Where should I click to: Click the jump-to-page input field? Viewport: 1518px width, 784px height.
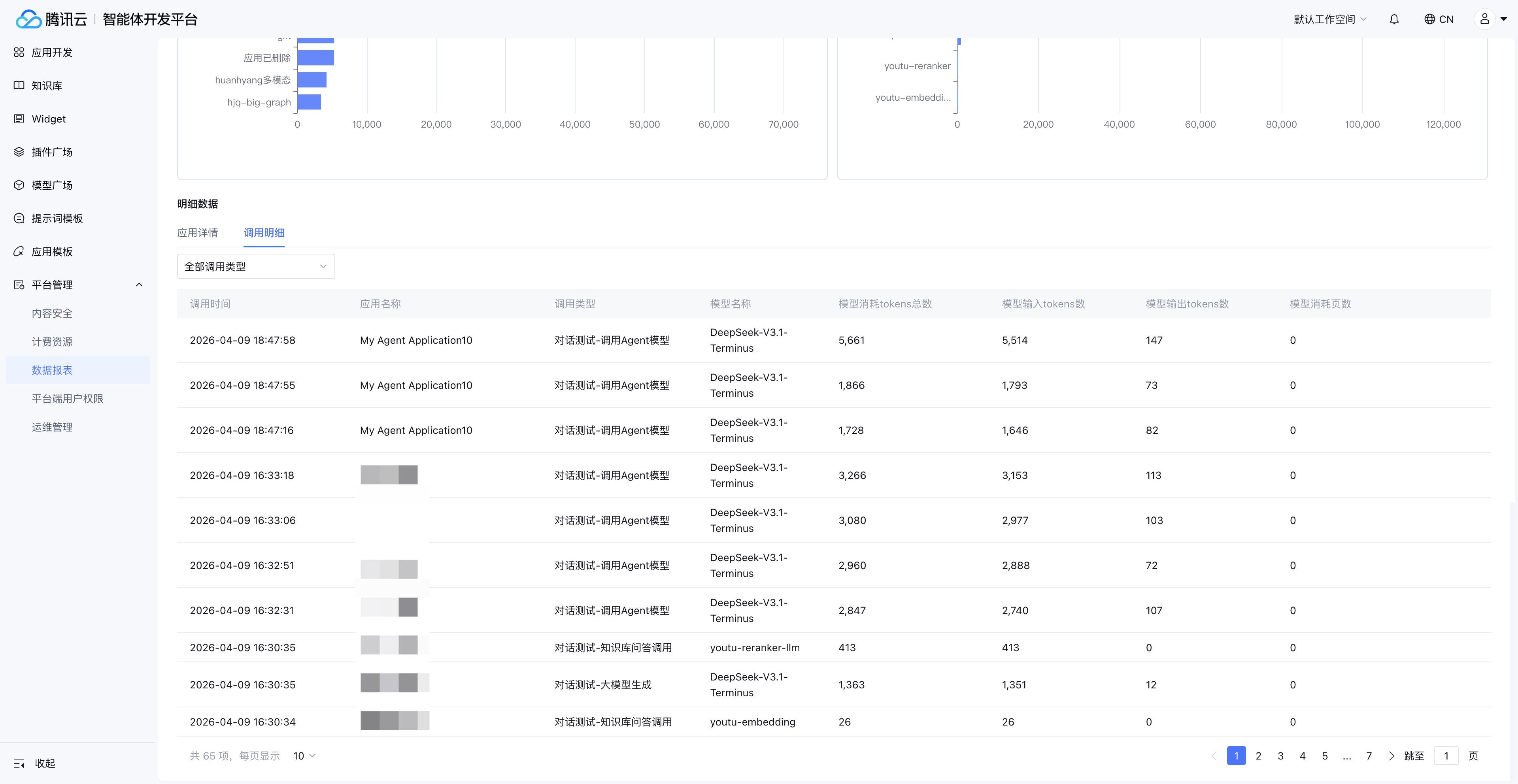(x=1446, y=756)
